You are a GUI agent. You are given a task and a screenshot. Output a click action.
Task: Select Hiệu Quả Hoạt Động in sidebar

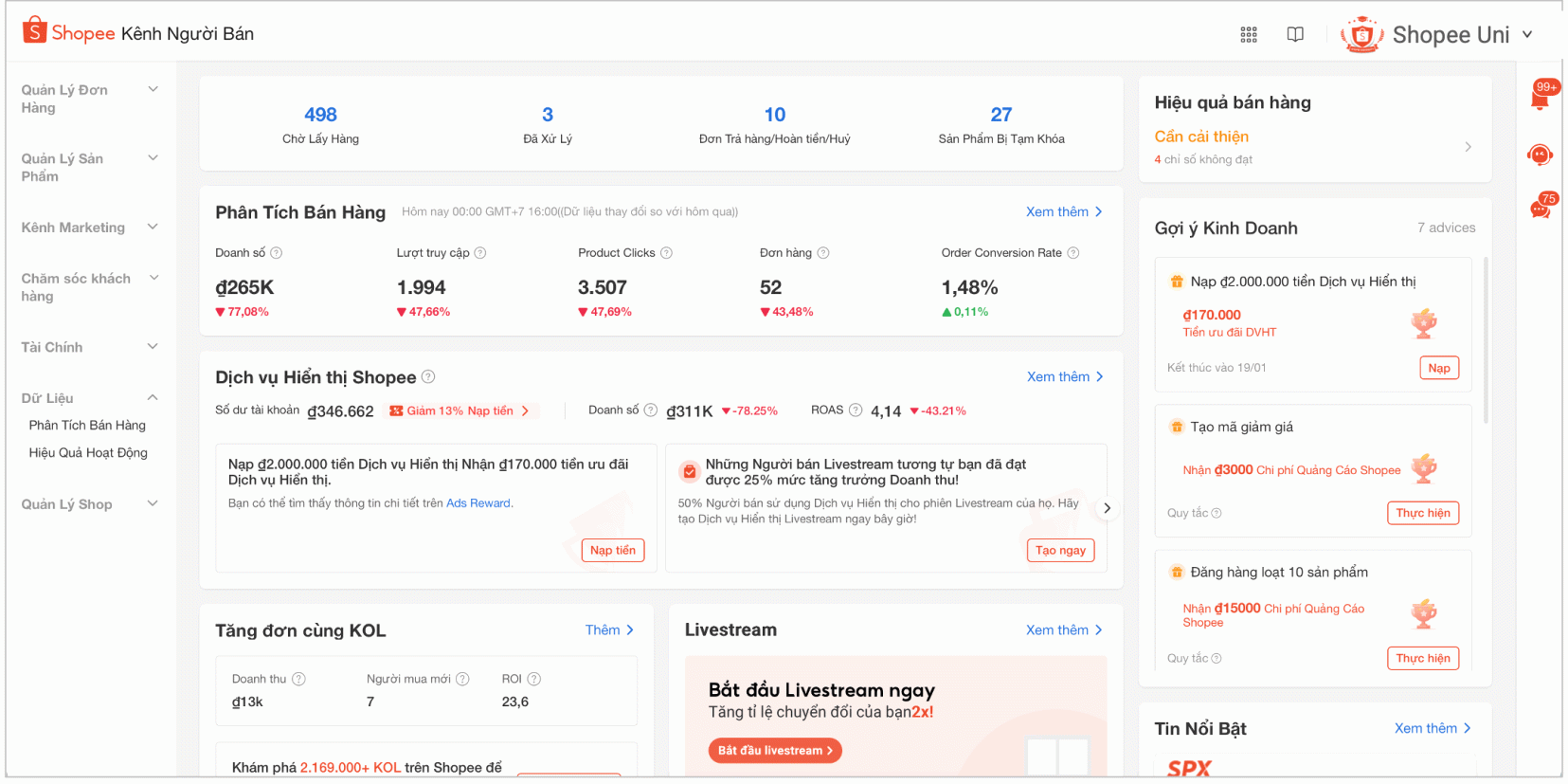(x=88, y=453)
